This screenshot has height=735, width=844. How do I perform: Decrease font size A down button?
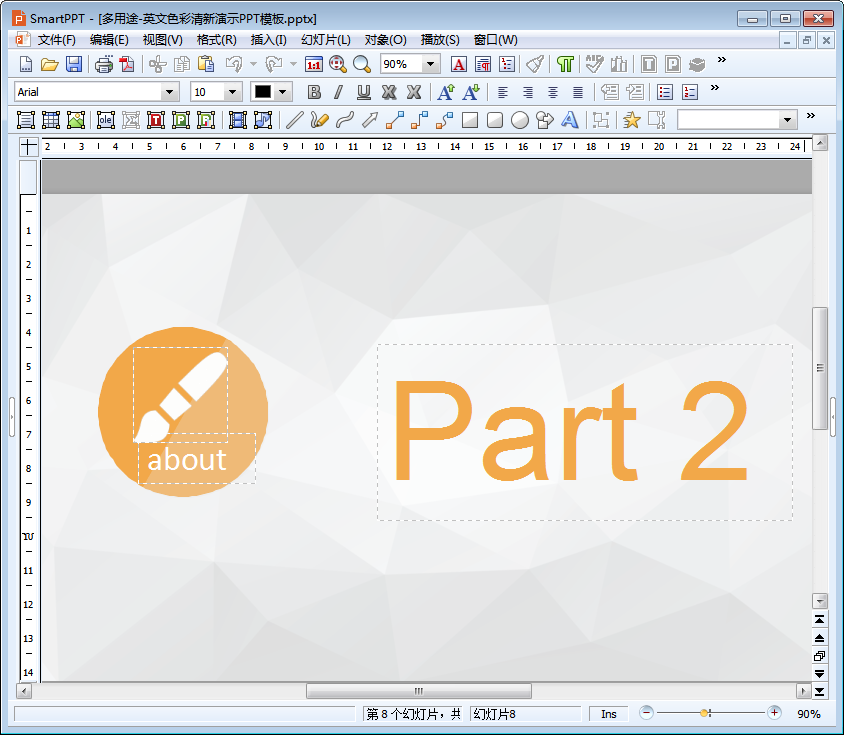pos(471,92)
